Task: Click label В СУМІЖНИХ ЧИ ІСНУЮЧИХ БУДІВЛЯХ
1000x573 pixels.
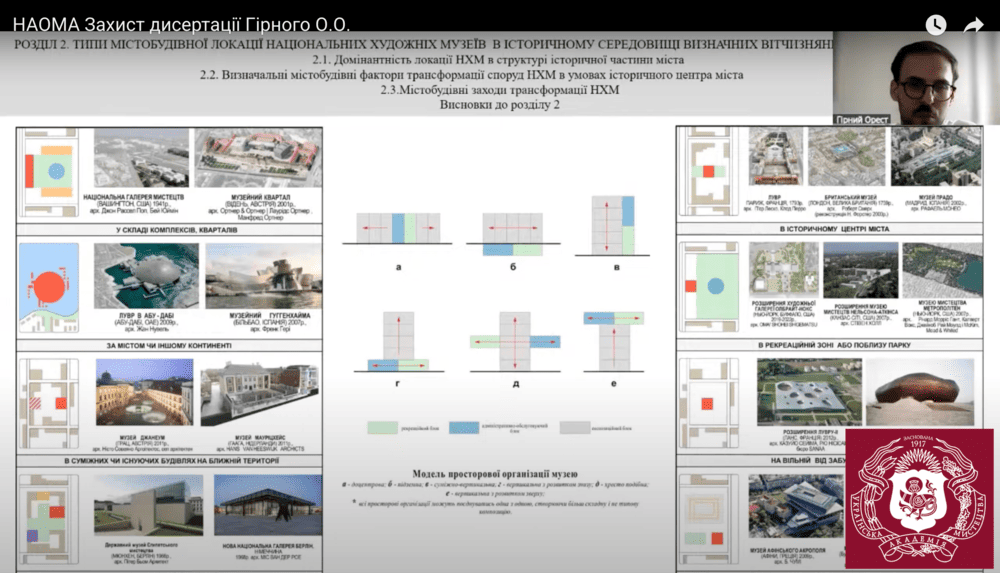Action: click(172, 461)
